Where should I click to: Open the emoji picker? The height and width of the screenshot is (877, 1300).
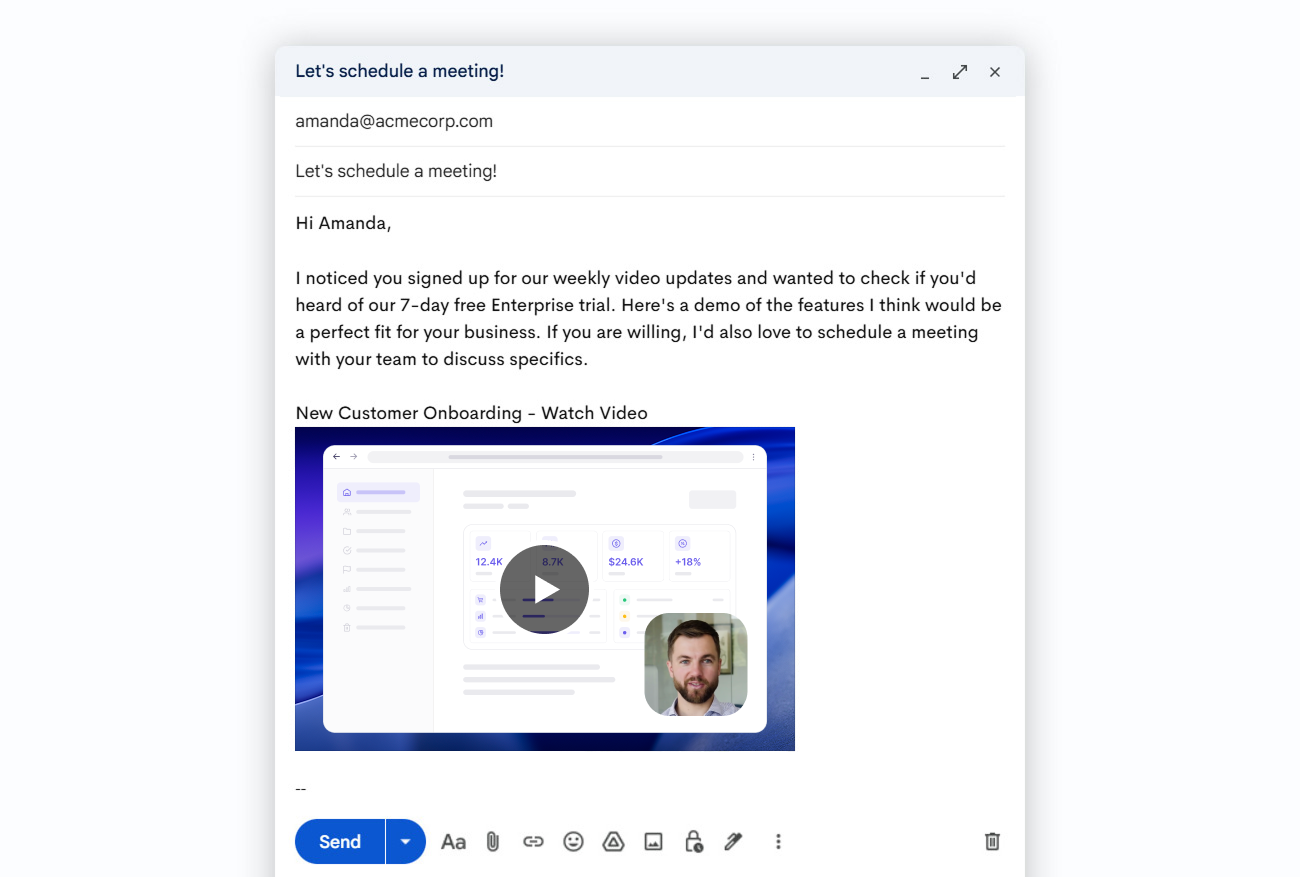pos(573,842)
